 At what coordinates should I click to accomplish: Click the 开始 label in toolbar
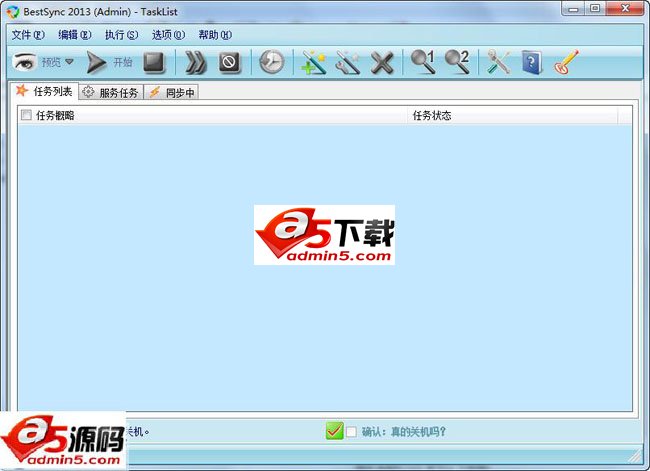click(123, 62)
